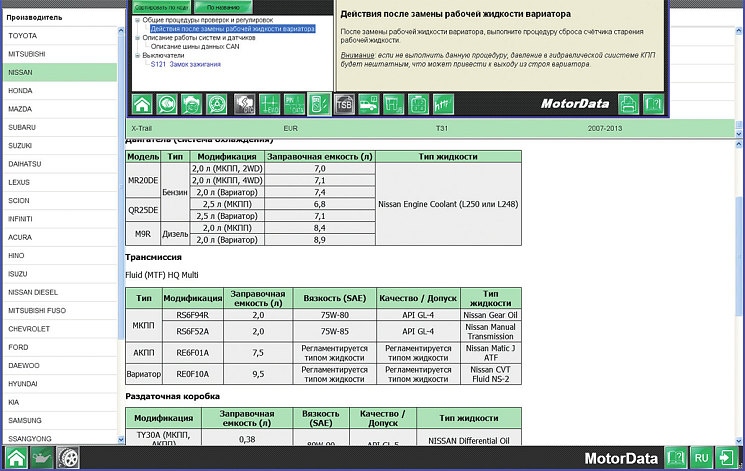Click manufacturer list scrollbar up arrow

(121, 30)
